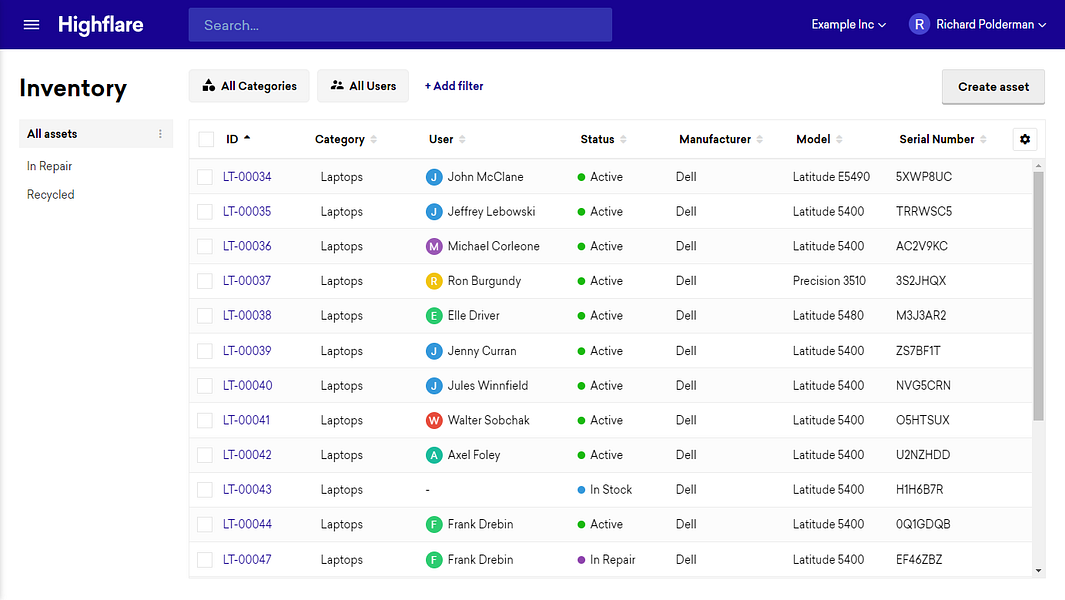1065x600 pixels.
Task: Click the three-dot menu beside All assets
Action: click(x=160, y=134)
